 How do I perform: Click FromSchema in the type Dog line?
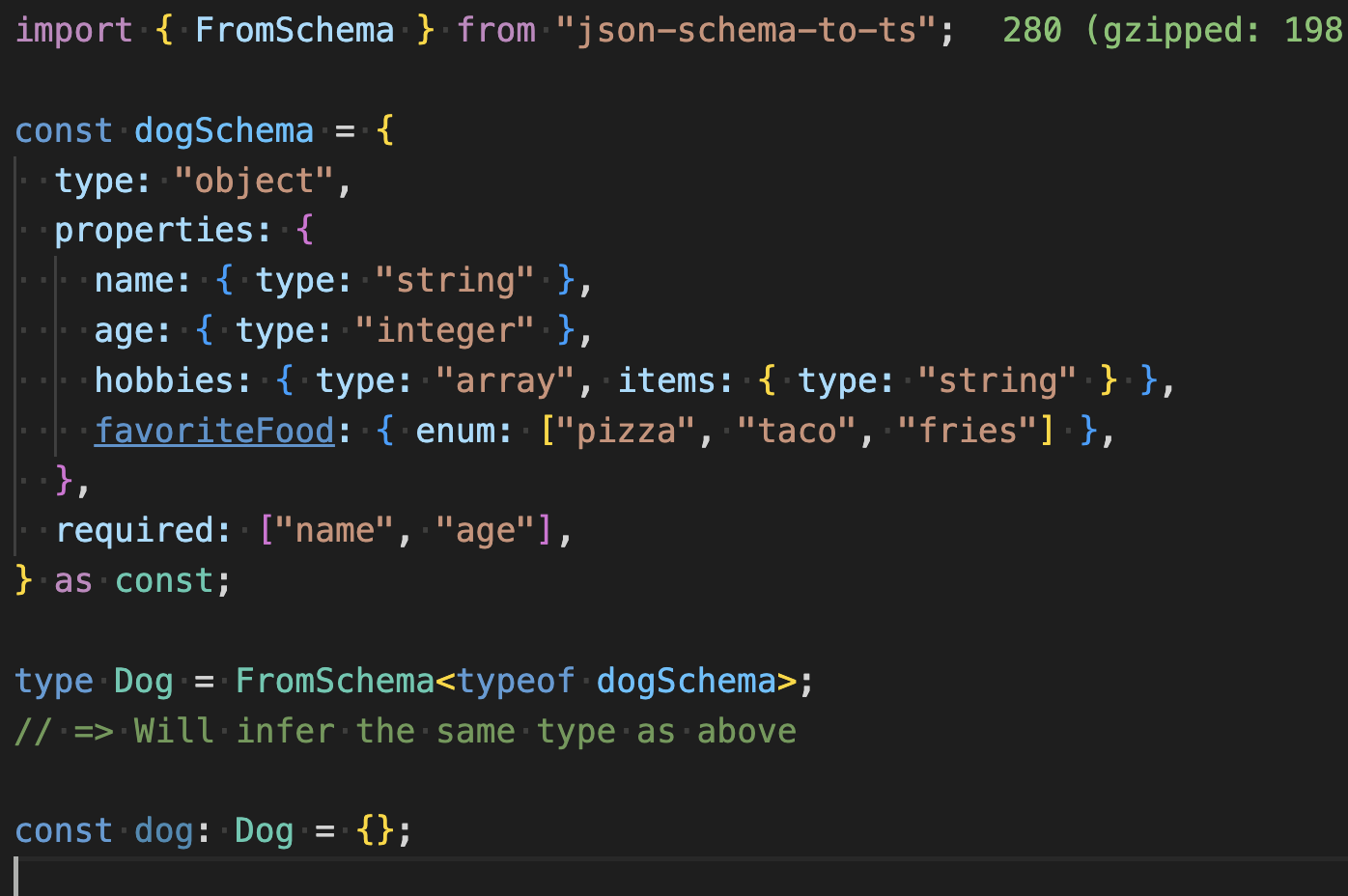(334, 681)
